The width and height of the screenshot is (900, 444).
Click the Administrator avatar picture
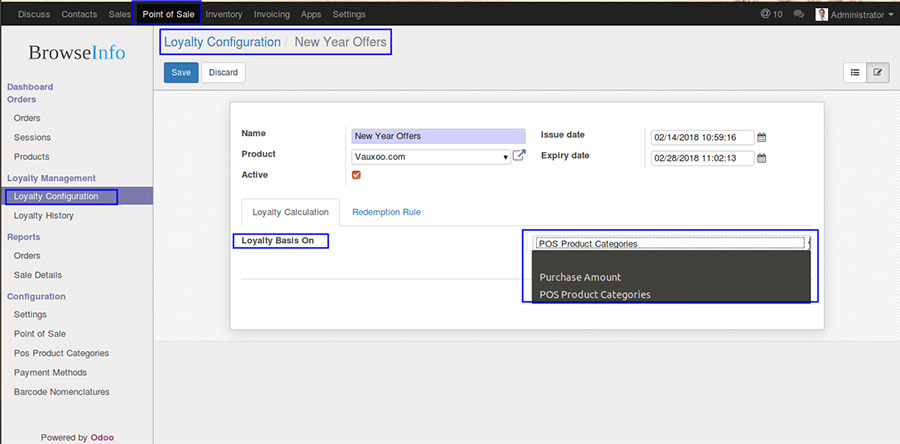[821, 14]
